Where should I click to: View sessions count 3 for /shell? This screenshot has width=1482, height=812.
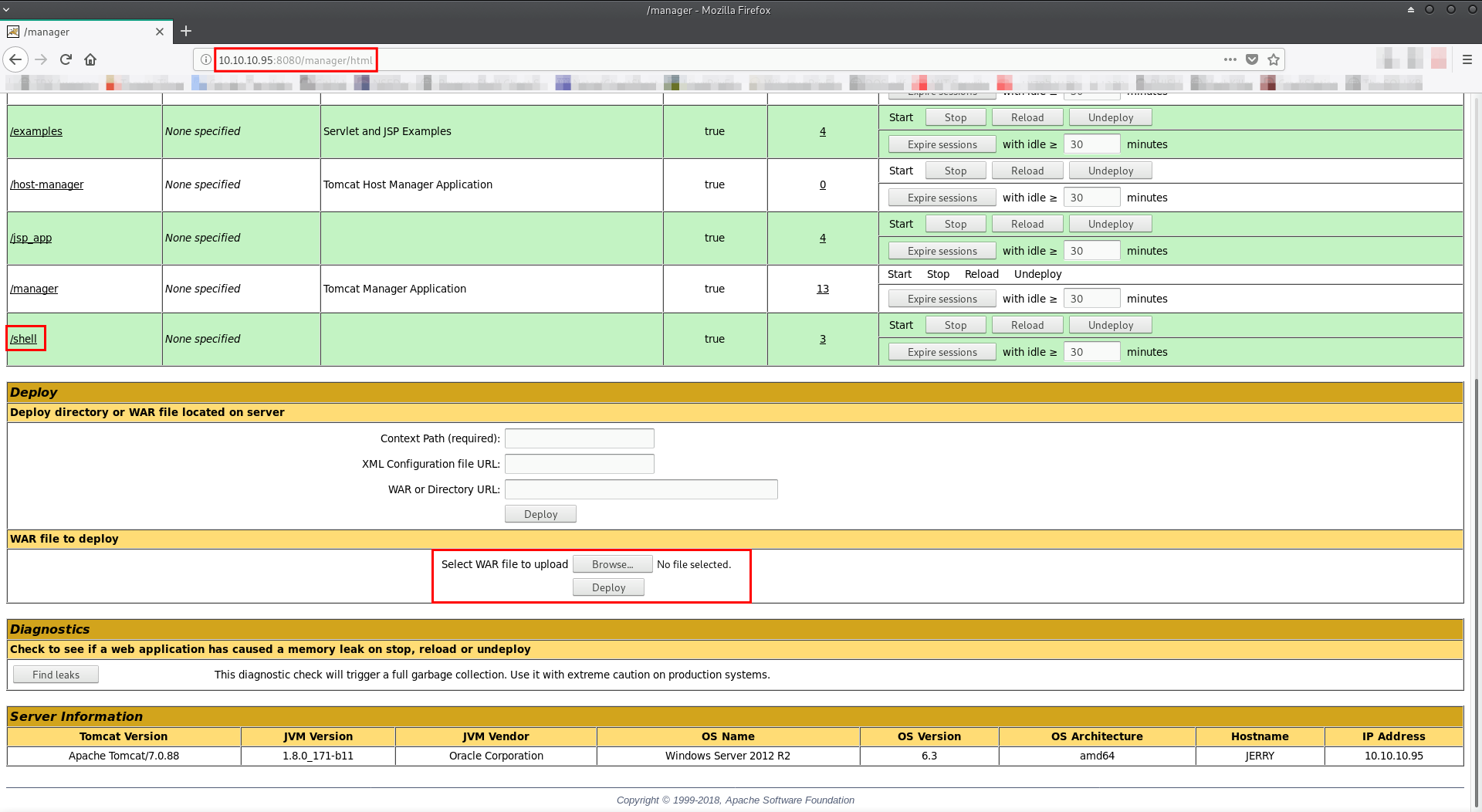(823, 339)
